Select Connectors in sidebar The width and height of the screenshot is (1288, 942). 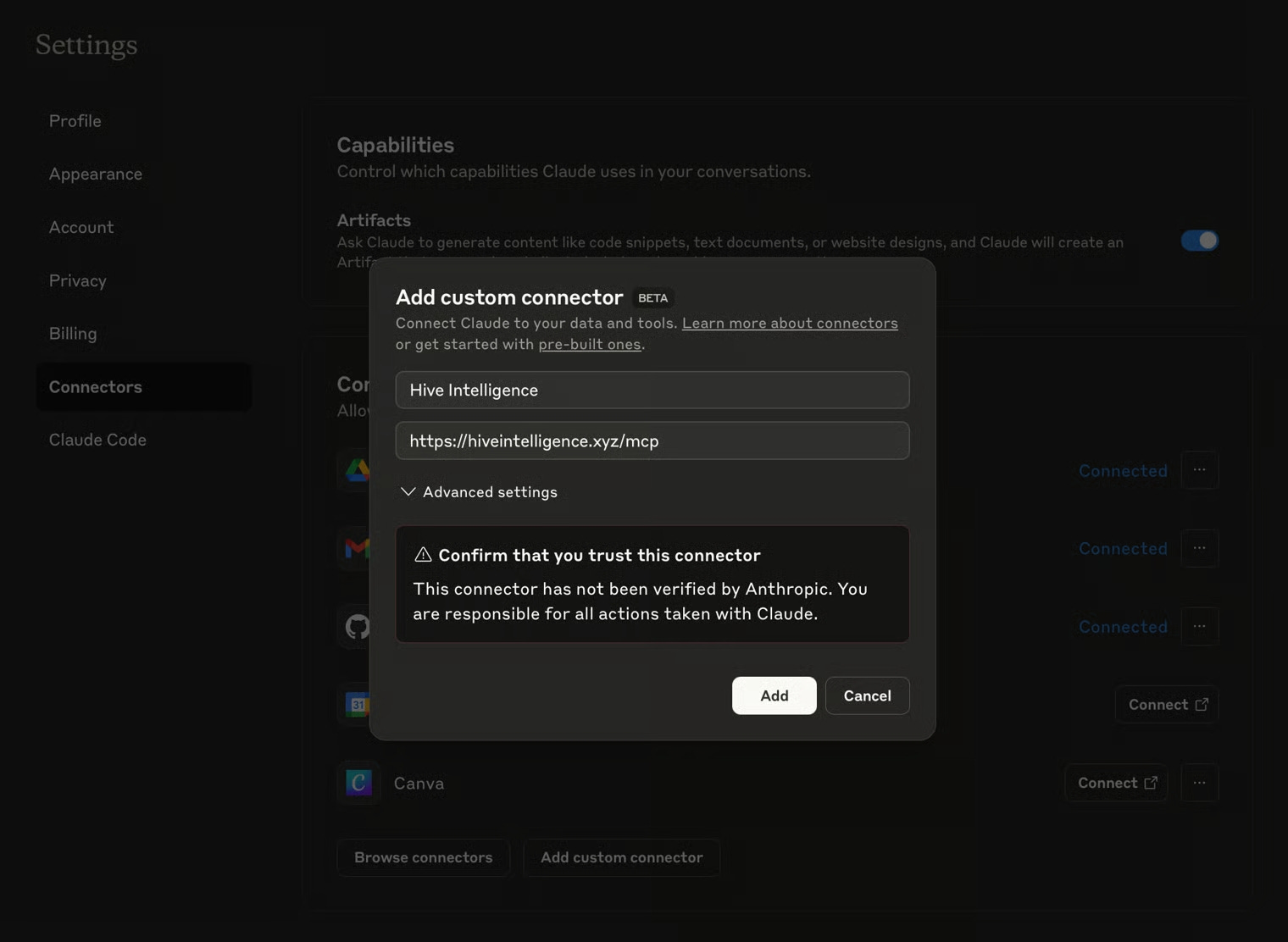tap(144, 387)
